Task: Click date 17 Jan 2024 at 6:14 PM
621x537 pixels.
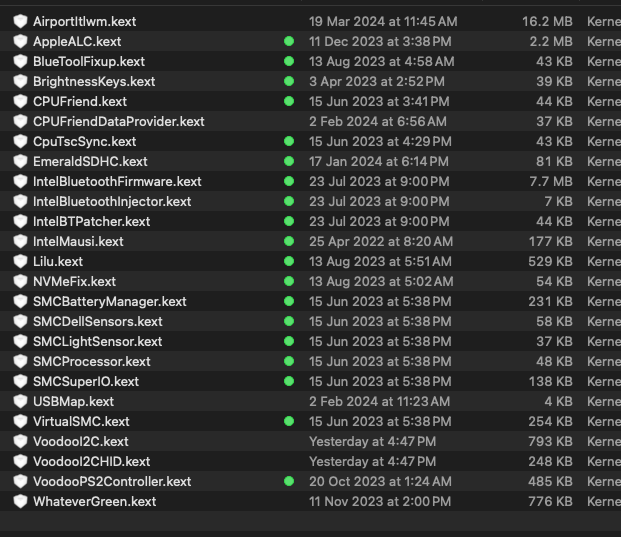Action: click(x=379, y=161)
